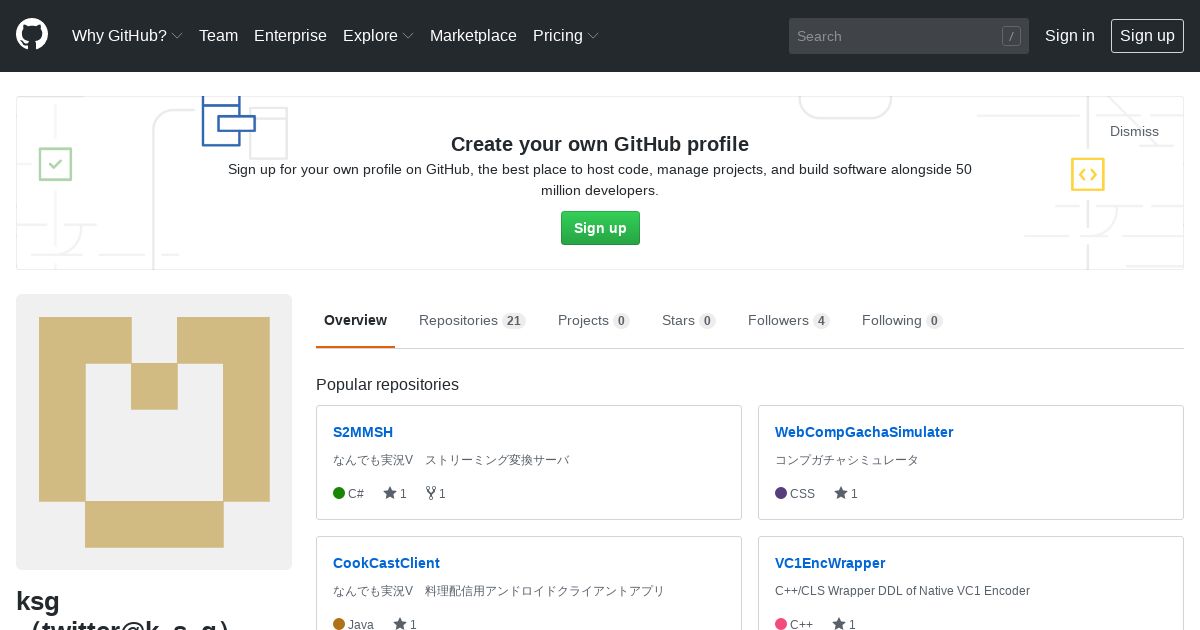Expand the Pricing dropdown menu
The height and width of the screenshot is (630, 1200).
[566, 35]
